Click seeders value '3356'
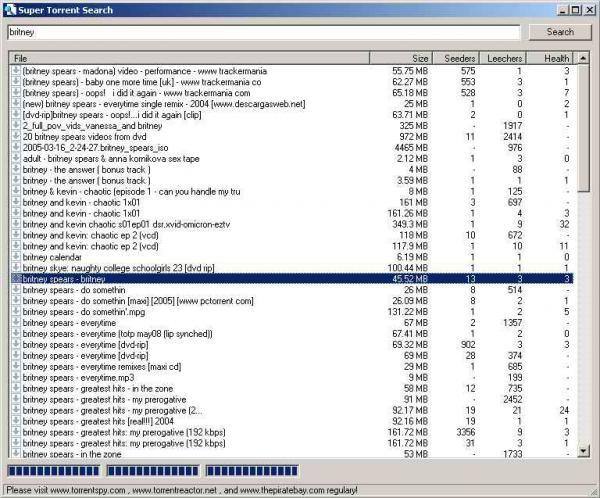Screen dimensions: 600x498 pyautogui.click(x=466, y=432)
